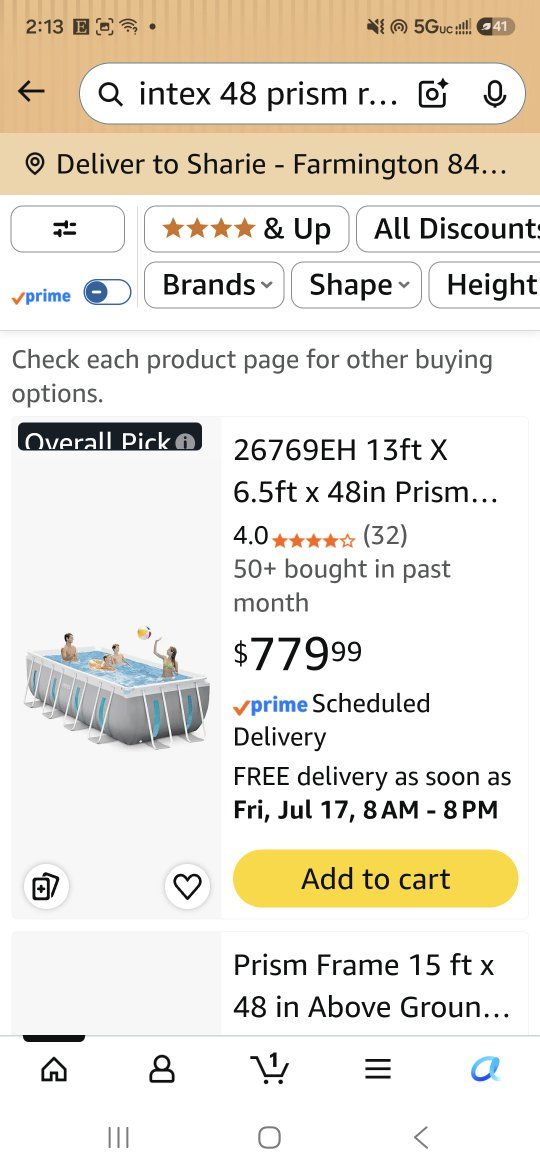Toggle the Prime filter switch
Screen dimensions: 540x1170
(x=107, y=293)
